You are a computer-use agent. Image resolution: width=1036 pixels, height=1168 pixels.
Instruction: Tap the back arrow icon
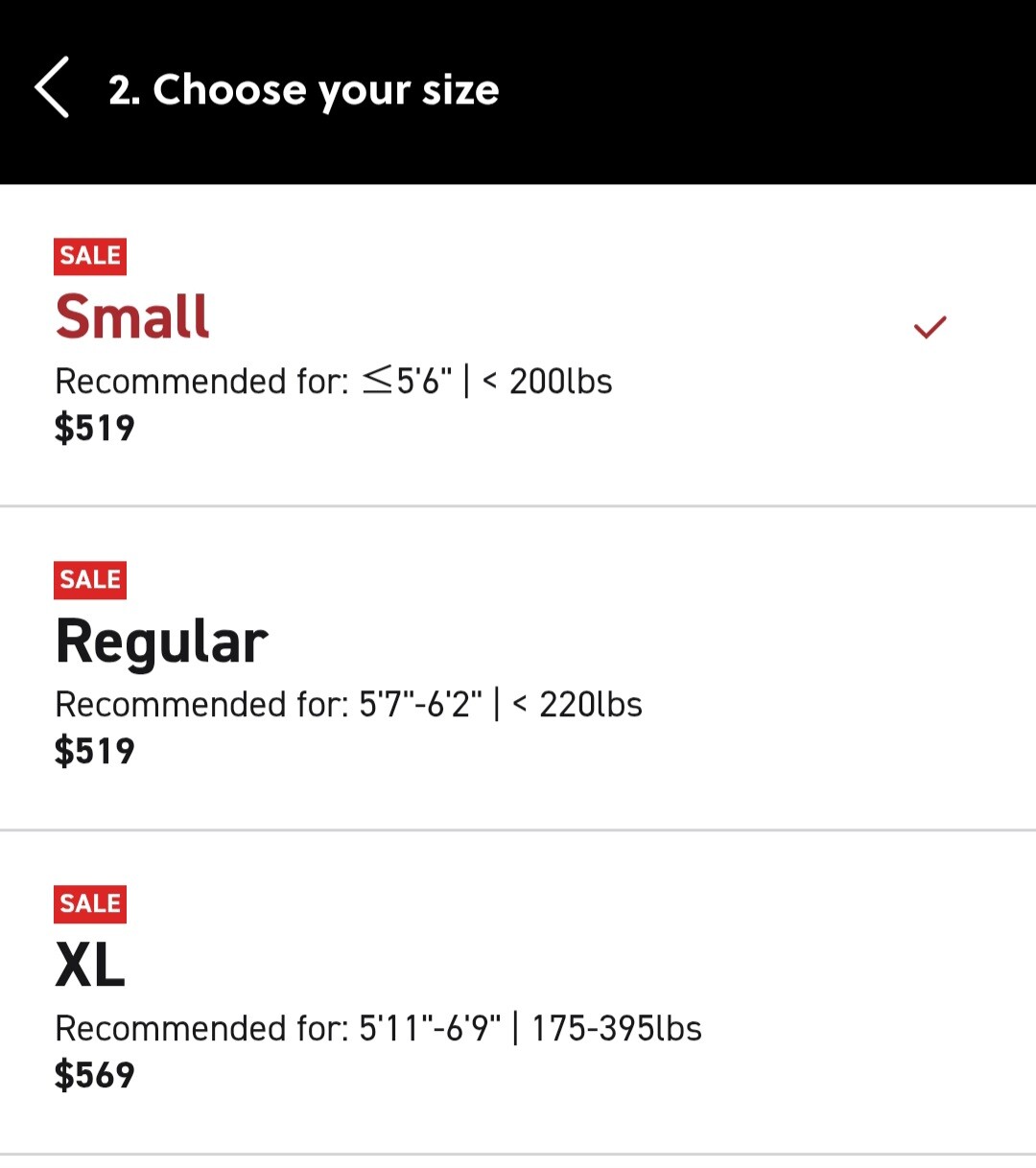(x=52, y=87)
